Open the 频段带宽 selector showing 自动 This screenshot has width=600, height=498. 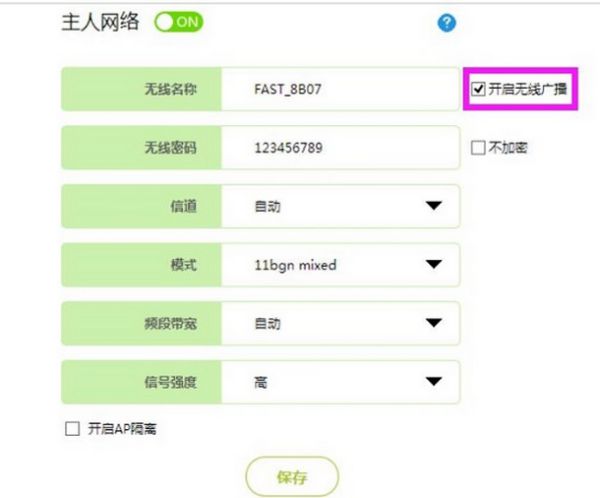click(340, 323)
